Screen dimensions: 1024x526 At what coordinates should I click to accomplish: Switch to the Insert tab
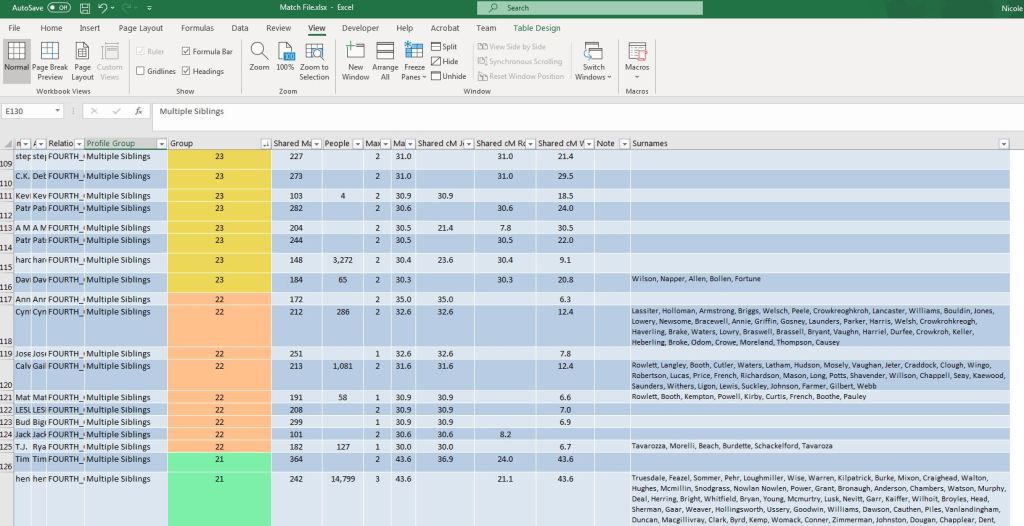pos(89,28)
